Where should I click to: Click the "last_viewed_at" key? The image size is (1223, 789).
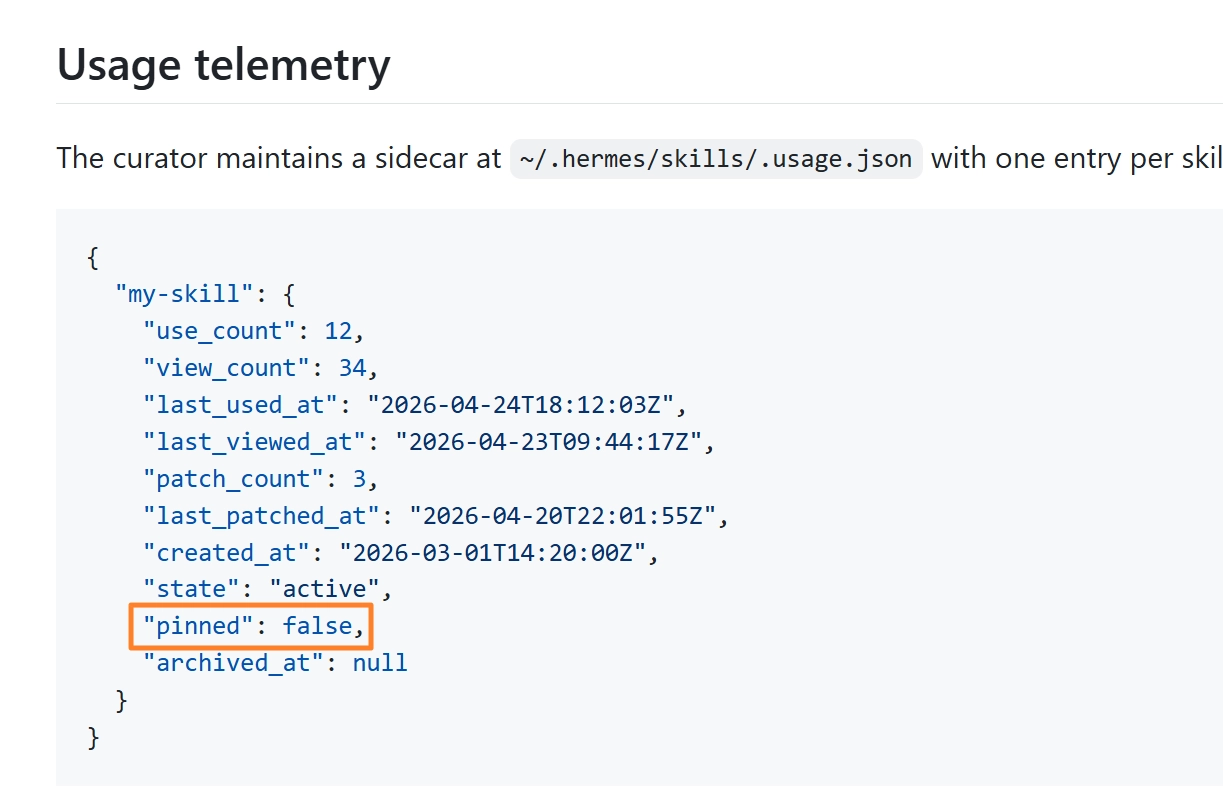[x=255, y=442]
